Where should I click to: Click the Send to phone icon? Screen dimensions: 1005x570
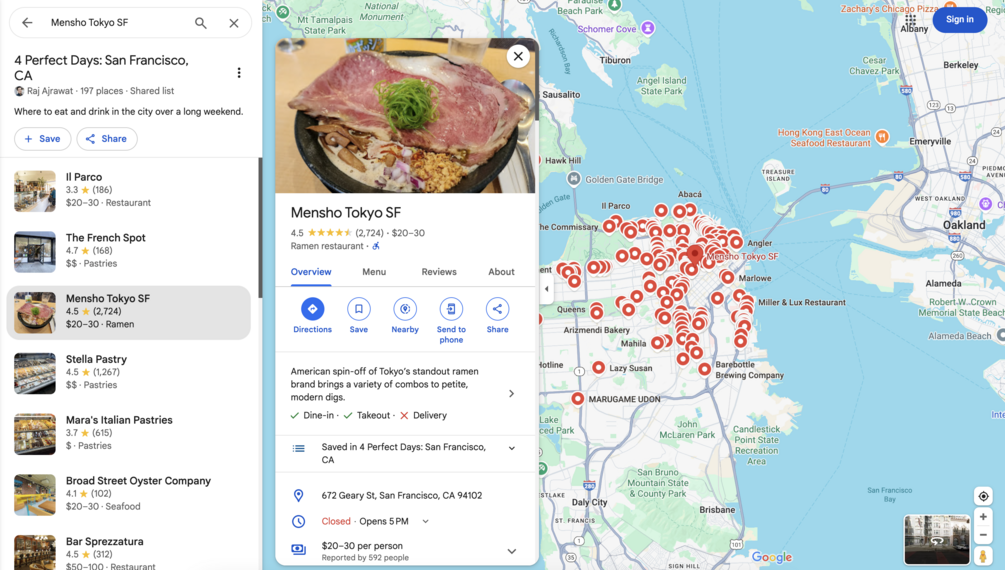coord(451,309)
